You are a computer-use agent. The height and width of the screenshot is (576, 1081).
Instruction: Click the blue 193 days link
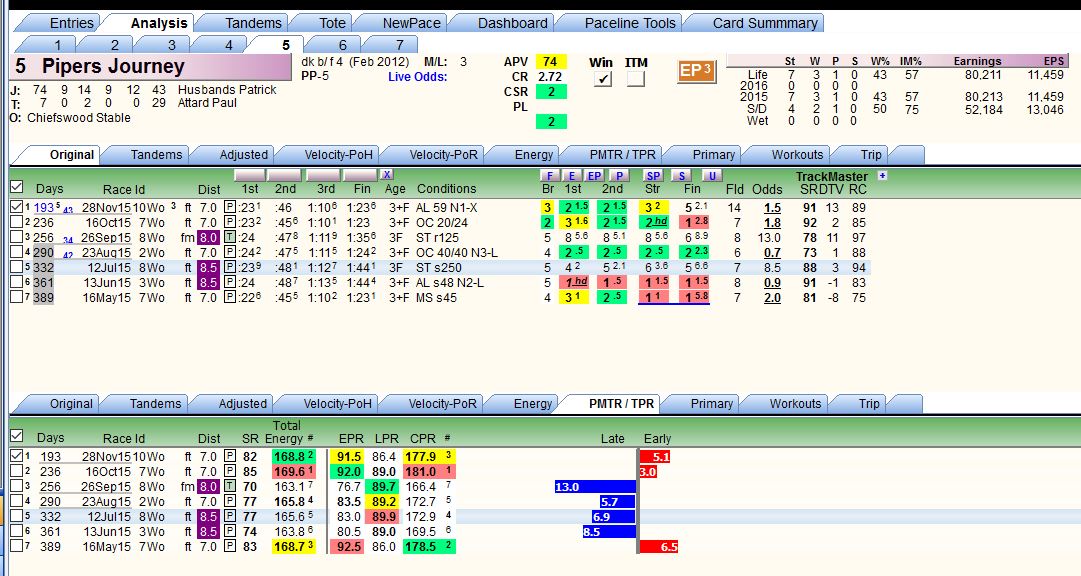[x=43, y=208]
